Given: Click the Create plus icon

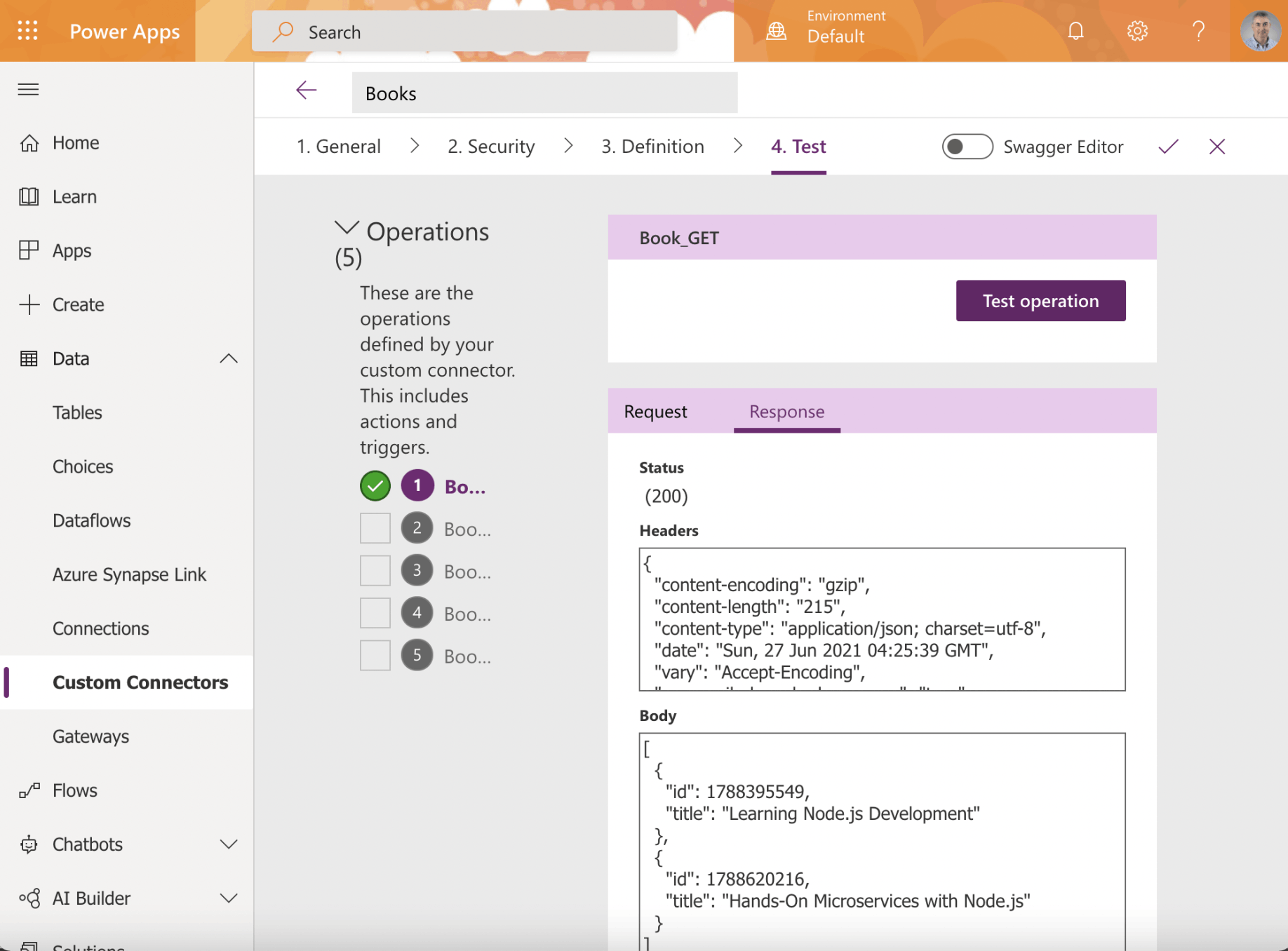Looking at the screenshot, I should 29,304.
